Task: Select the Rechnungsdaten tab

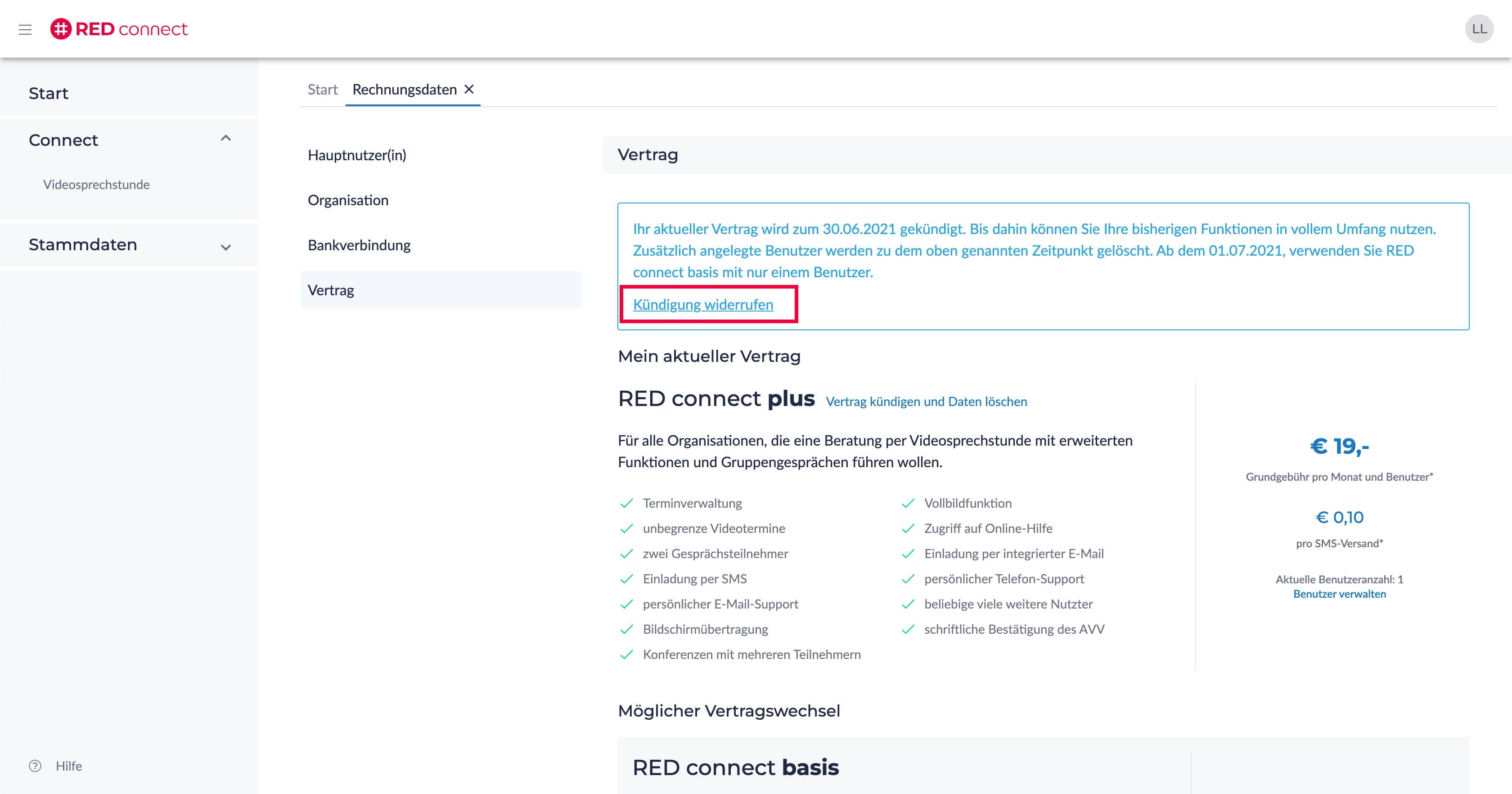Action: (405, 89)
